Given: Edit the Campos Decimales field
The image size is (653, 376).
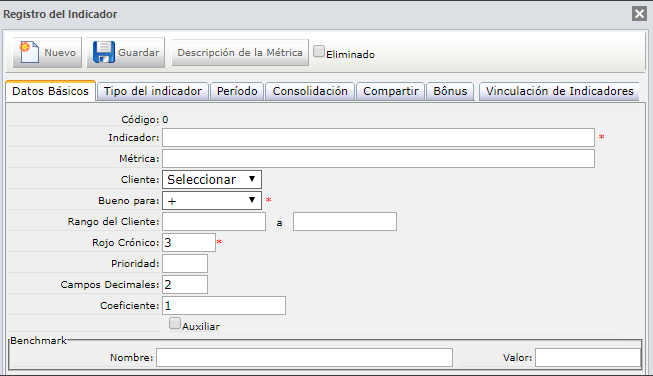Looking at the screenshot, I should pyautogui.click(x=185, y=284).
